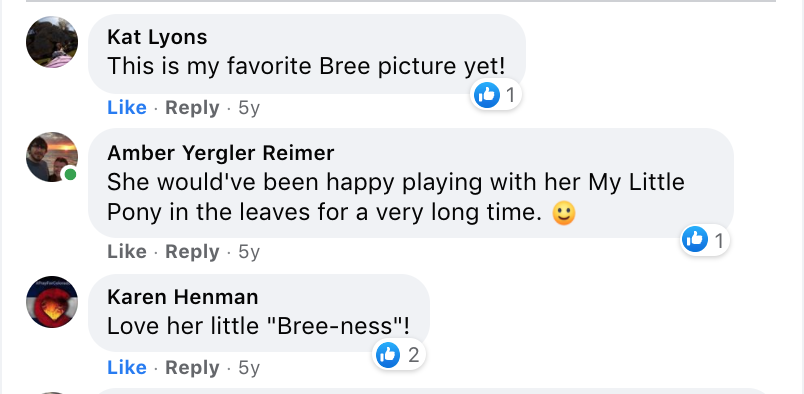Open Amber Yergler Reimer's profile photo
Screen dimensions: 804x394
(52, 157)
